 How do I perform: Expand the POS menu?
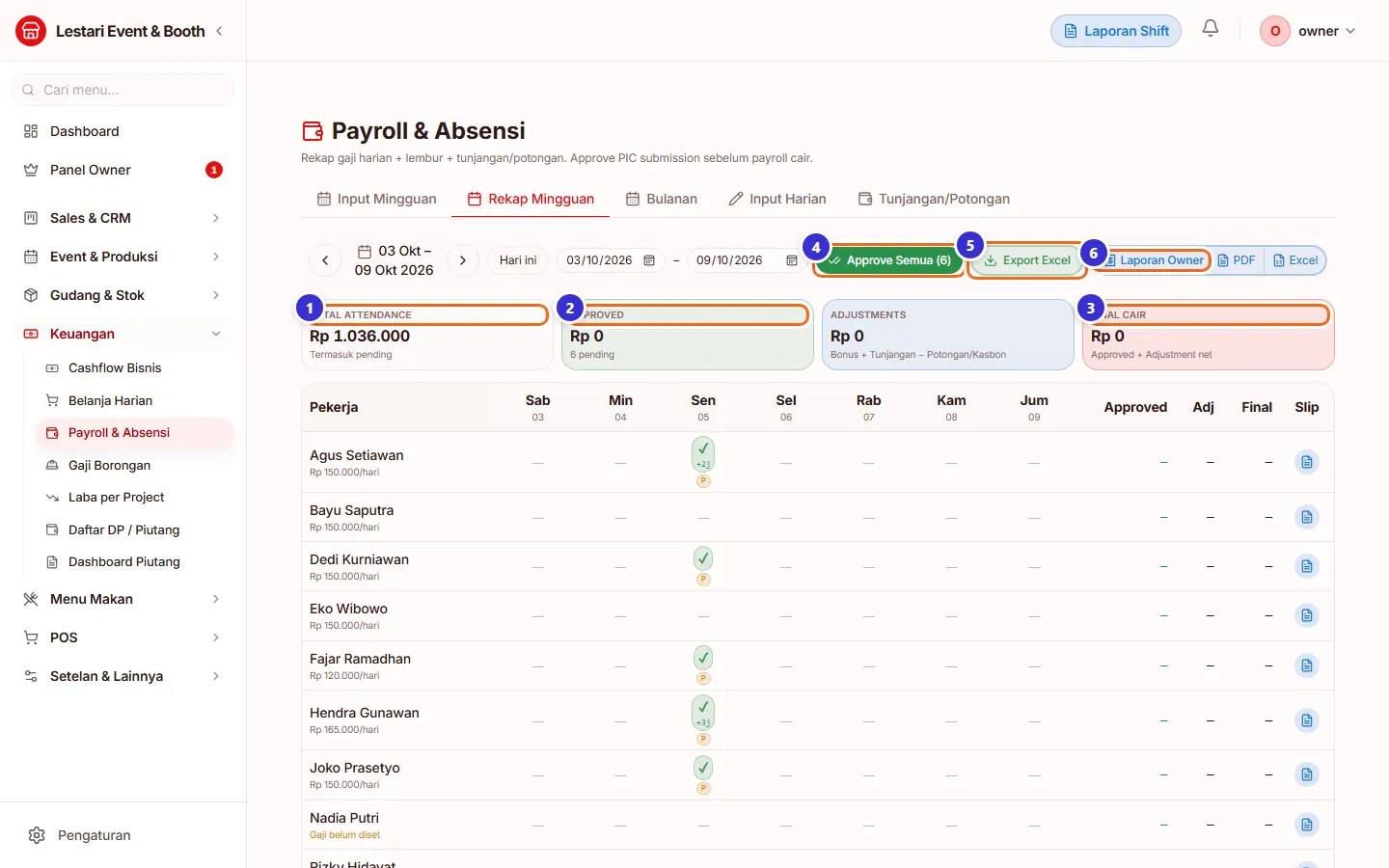pyautogui.click(x=123, y=637)
